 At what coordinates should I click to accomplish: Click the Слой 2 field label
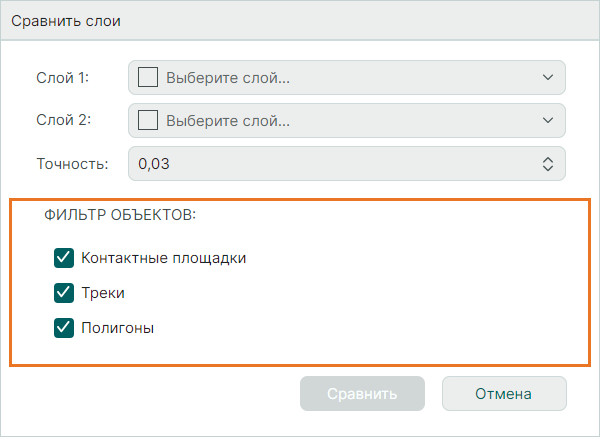coord(63,121)
